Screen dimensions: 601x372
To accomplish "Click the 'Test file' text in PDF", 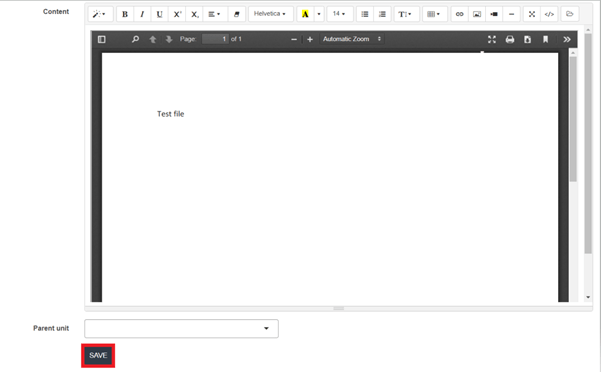I will pyautogui.click(x=171, y=114).
